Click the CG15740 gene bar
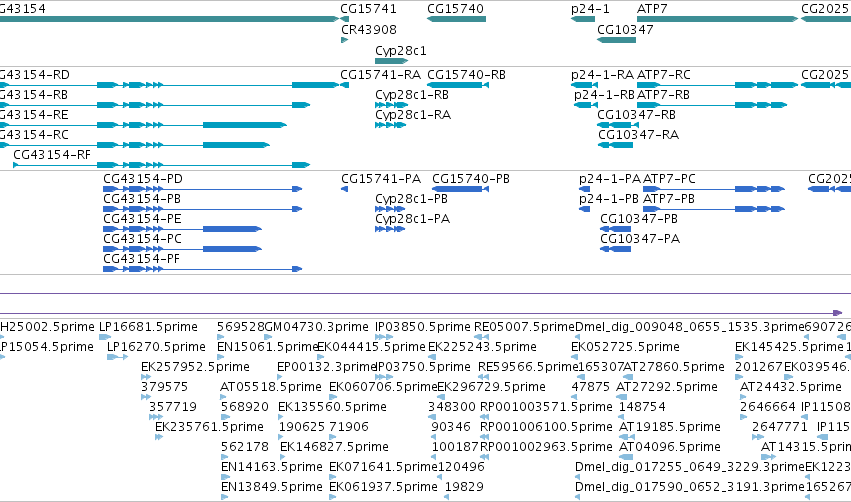This screenshot has height=502, width=851. (456, 19)
